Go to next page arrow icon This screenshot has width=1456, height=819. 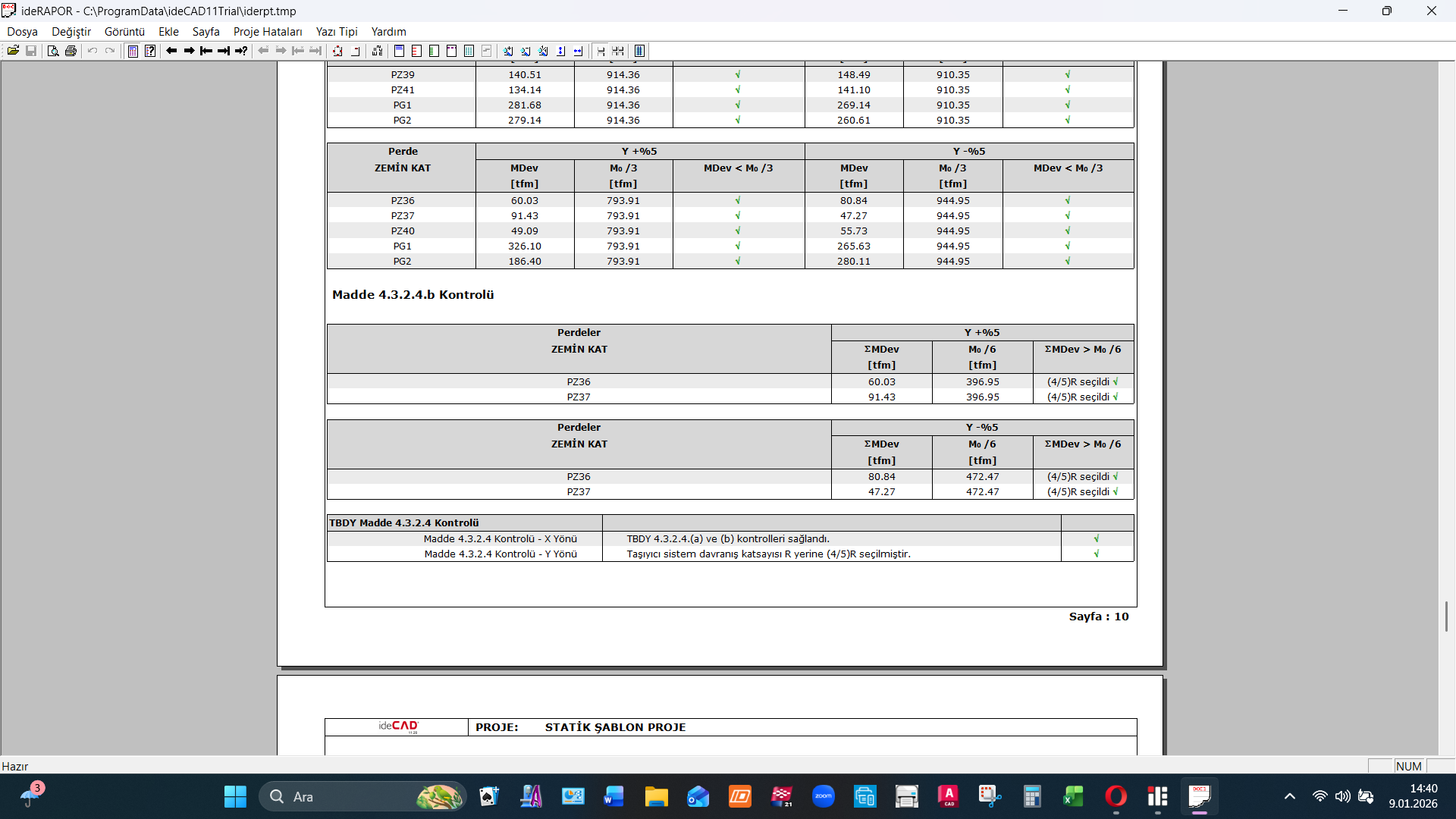189,51
